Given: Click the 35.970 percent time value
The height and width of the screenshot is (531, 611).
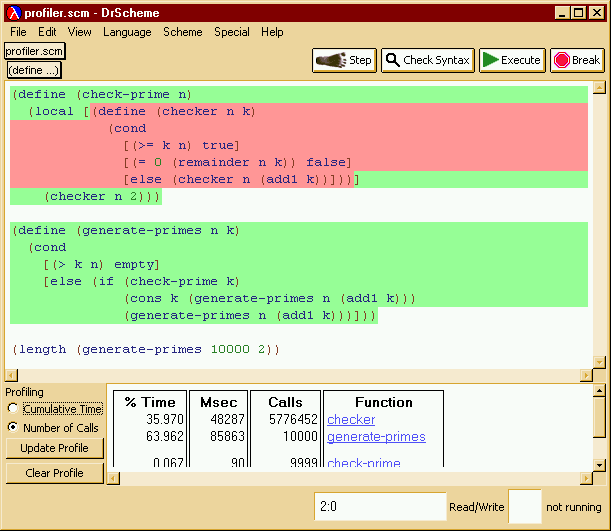Looking at the screenshot, I should click(165, 419).
